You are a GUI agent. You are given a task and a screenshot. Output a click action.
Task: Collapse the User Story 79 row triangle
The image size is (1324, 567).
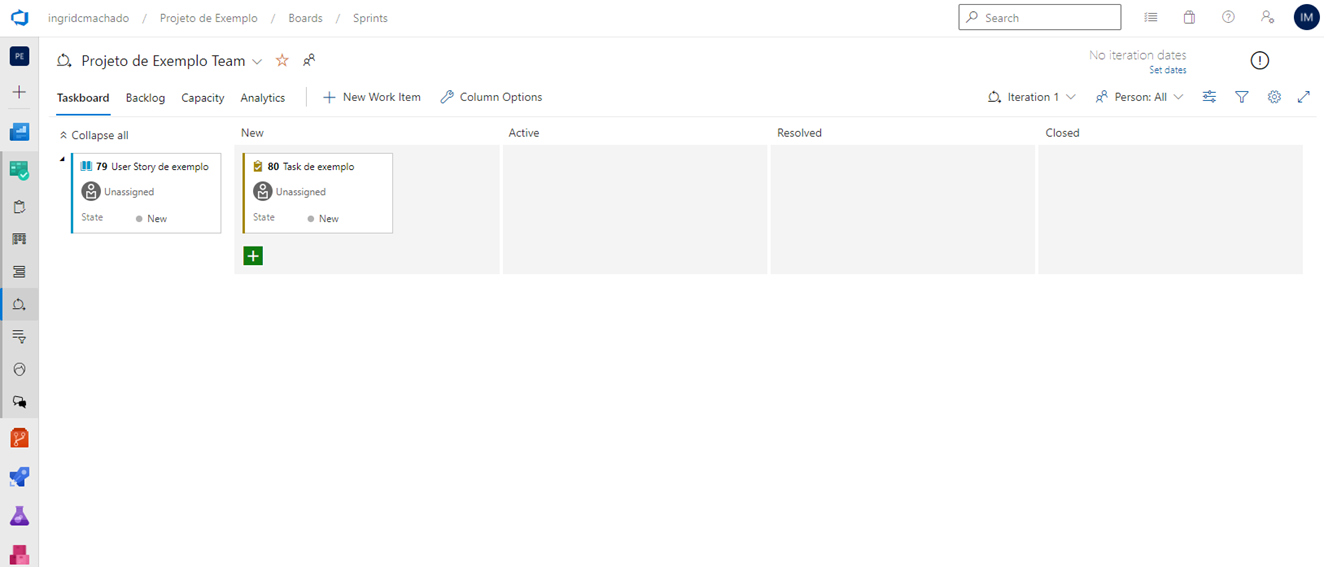pyautogui.click(x=62, y=159)
